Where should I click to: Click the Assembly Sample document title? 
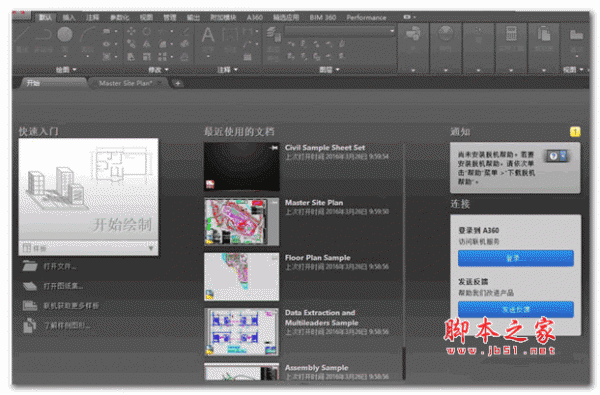(316, 368)
